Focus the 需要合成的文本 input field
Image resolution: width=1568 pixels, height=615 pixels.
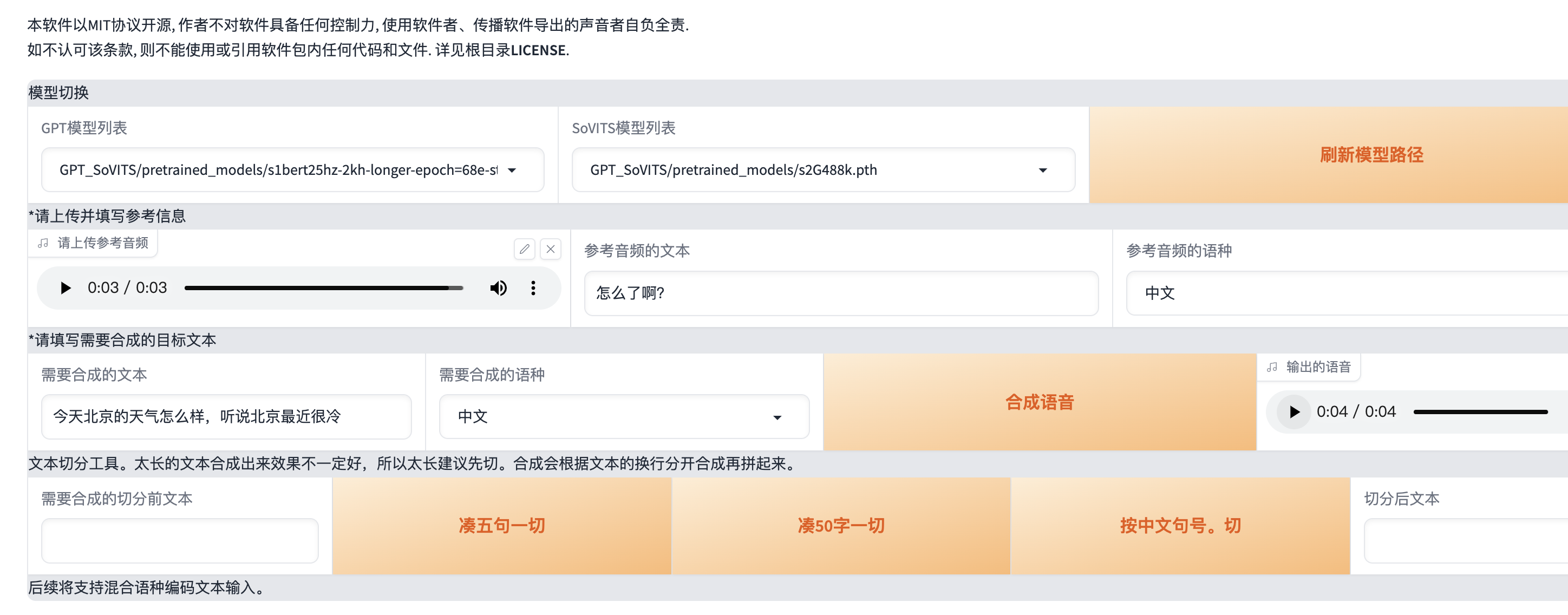pyautogui.click(x=226, y=416)
